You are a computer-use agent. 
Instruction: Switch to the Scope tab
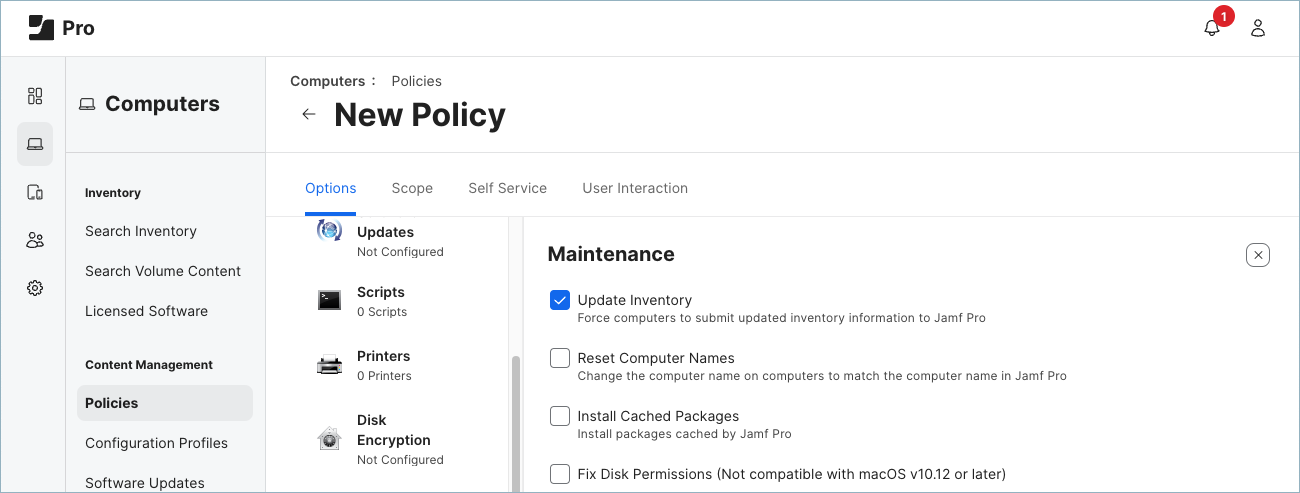(x=412, y=188)
